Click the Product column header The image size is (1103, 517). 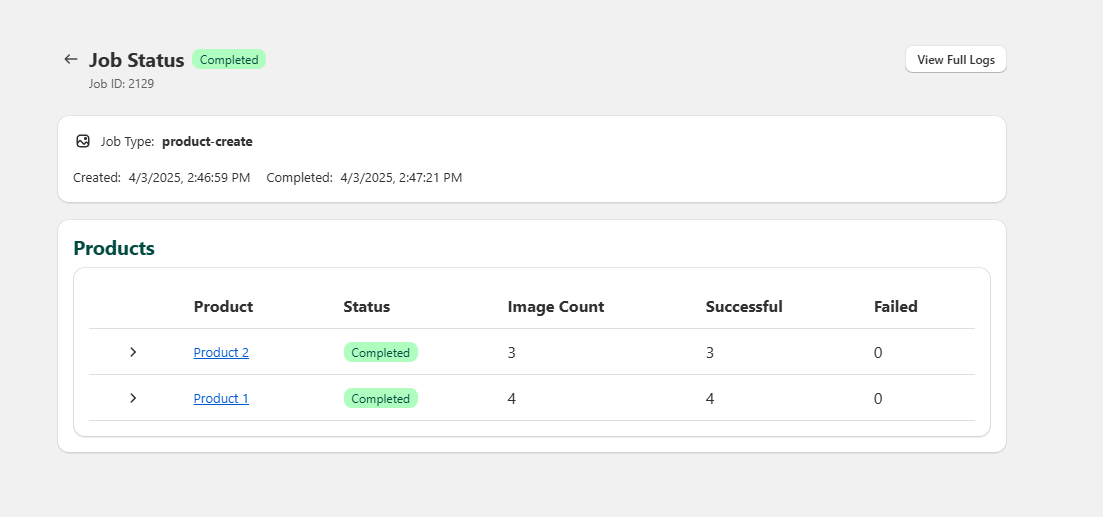pos(223,307)
